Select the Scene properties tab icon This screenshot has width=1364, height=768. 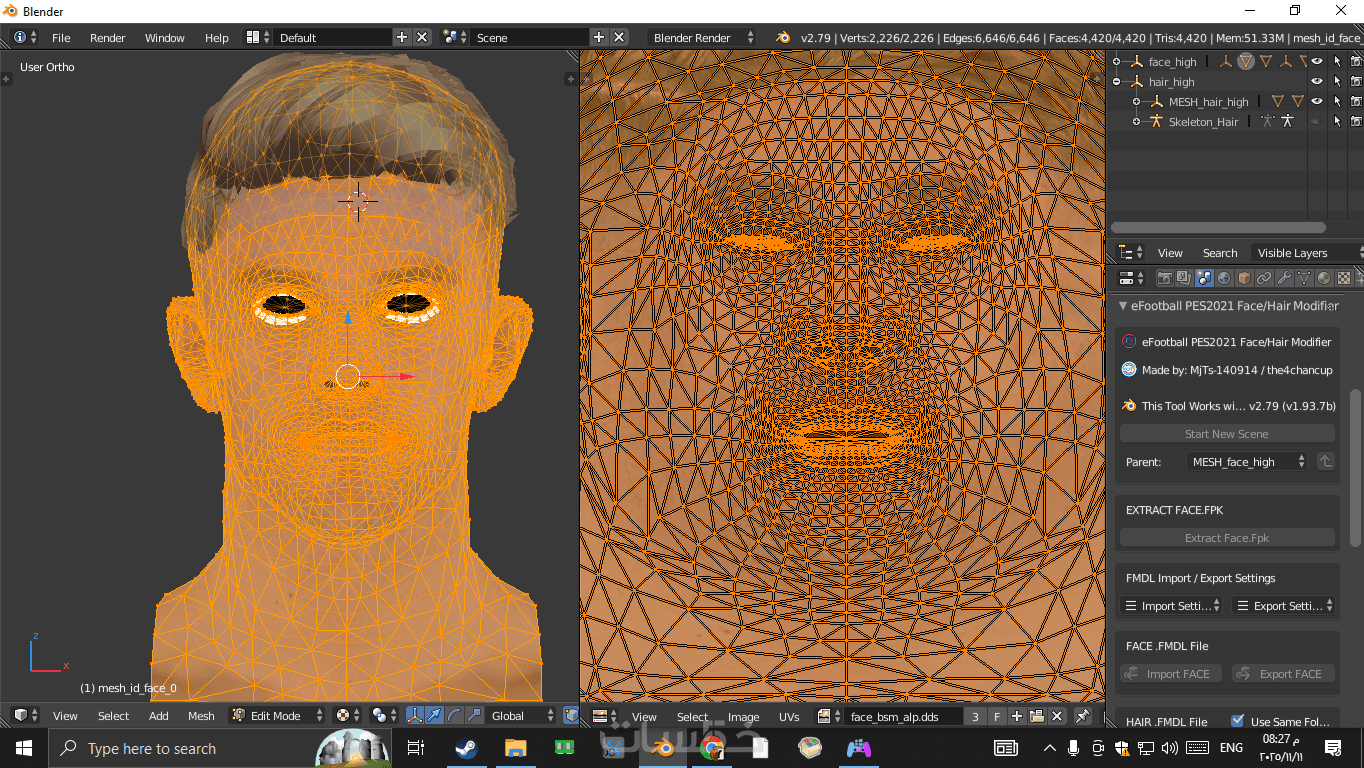pos(1204,278)
